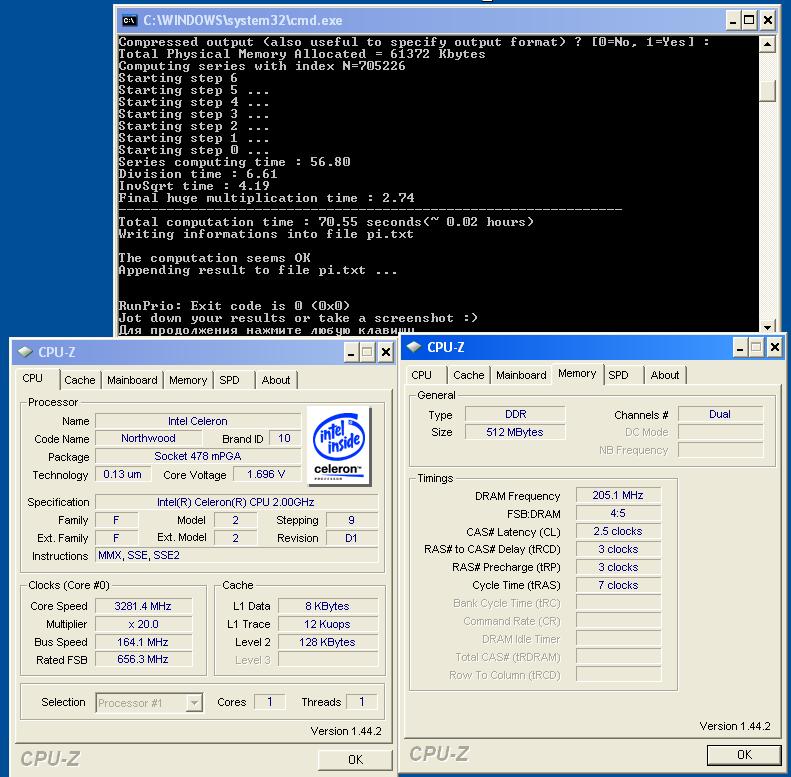Viewport: 791px width, 777px height.
Task: Click the left CPU-Z window title icon
Action: coord(25,352)
